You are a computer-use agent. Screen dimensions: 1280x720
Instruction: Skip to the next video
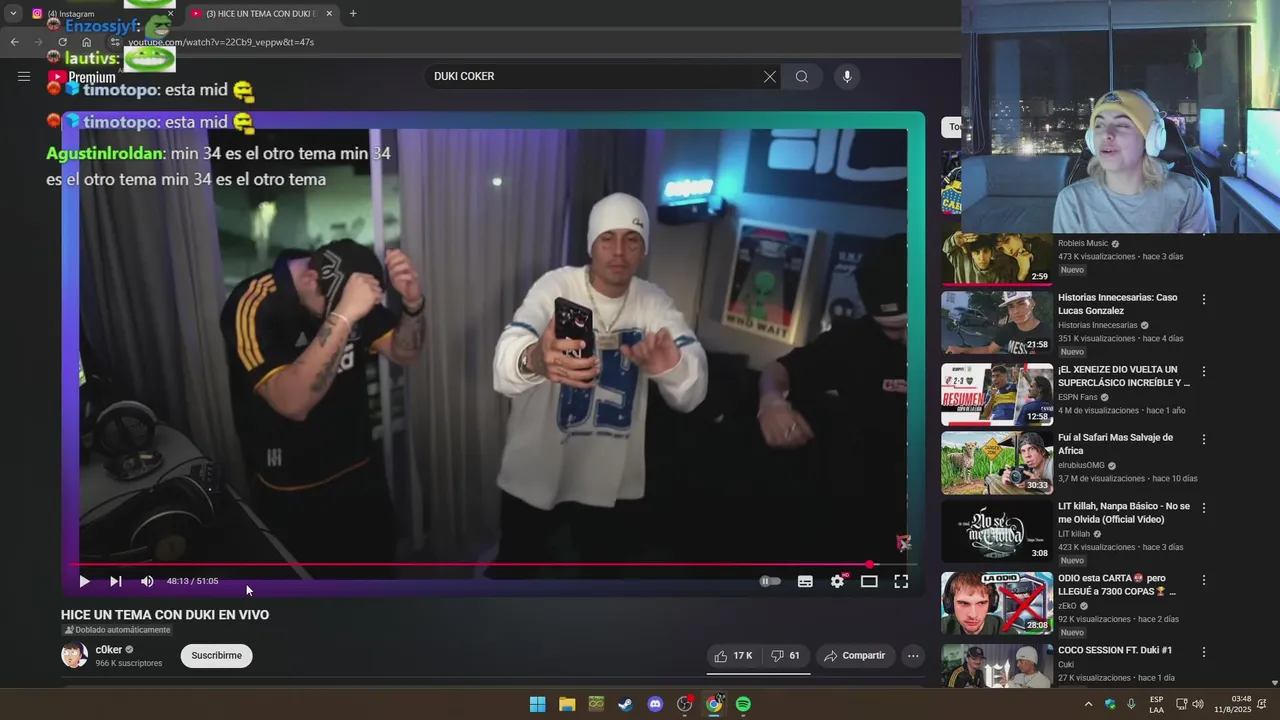116,581
